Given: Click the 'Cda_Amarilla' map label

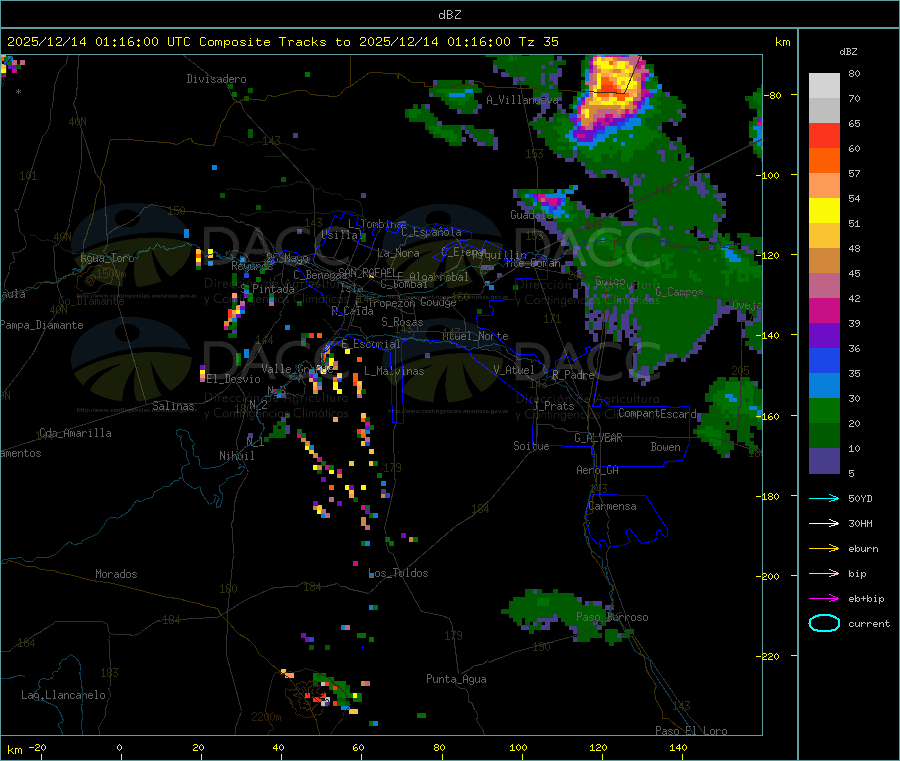Looking at the screenshot, I should pyautogui.click(x=75, y=433).
